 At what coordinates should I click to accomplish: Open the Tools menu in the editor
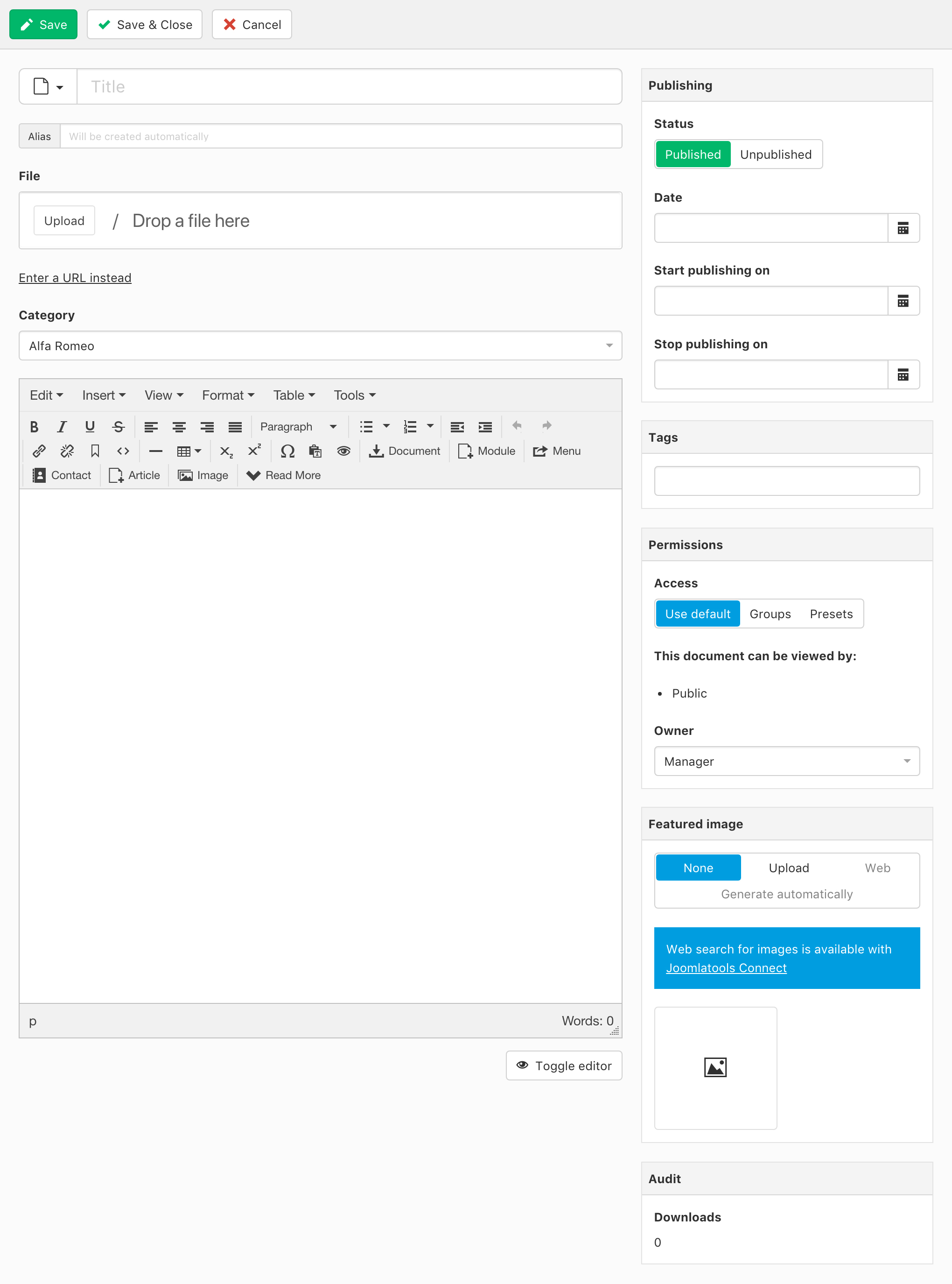[354, 395]
